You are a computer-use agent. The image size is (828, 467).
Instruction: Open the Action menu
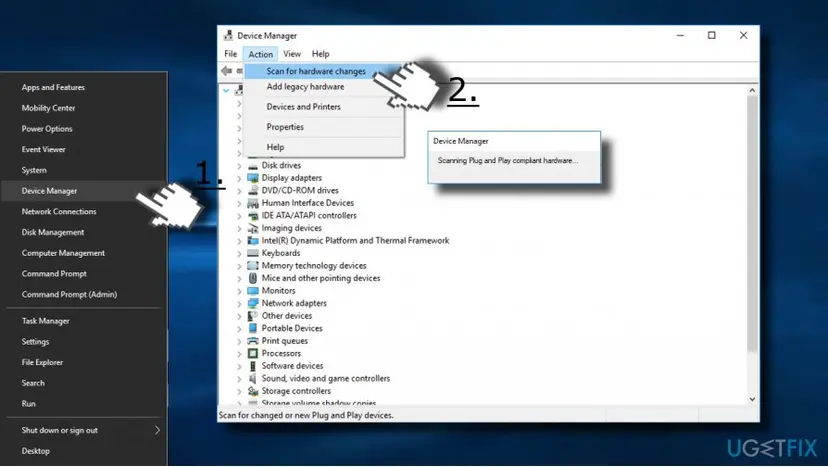coord(260,54)
